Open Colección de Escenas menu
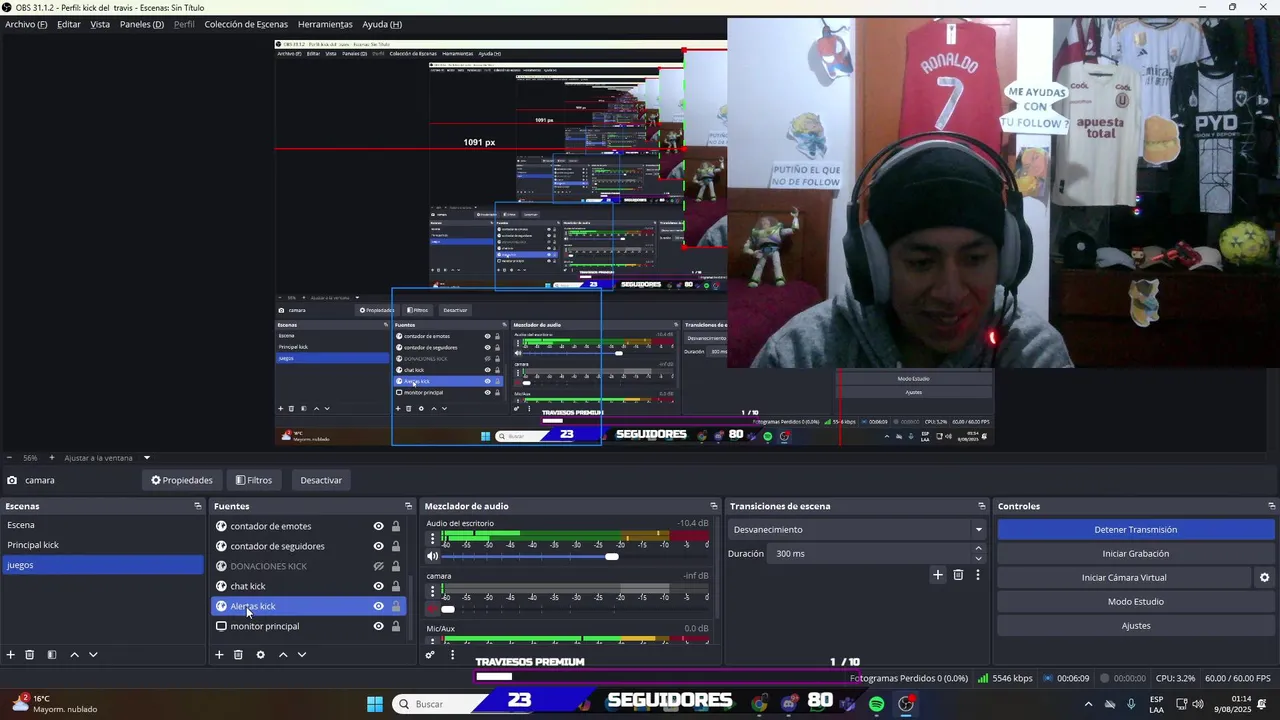The height and width of the screenshot is (720, 1280). click(x=246, y=24)
